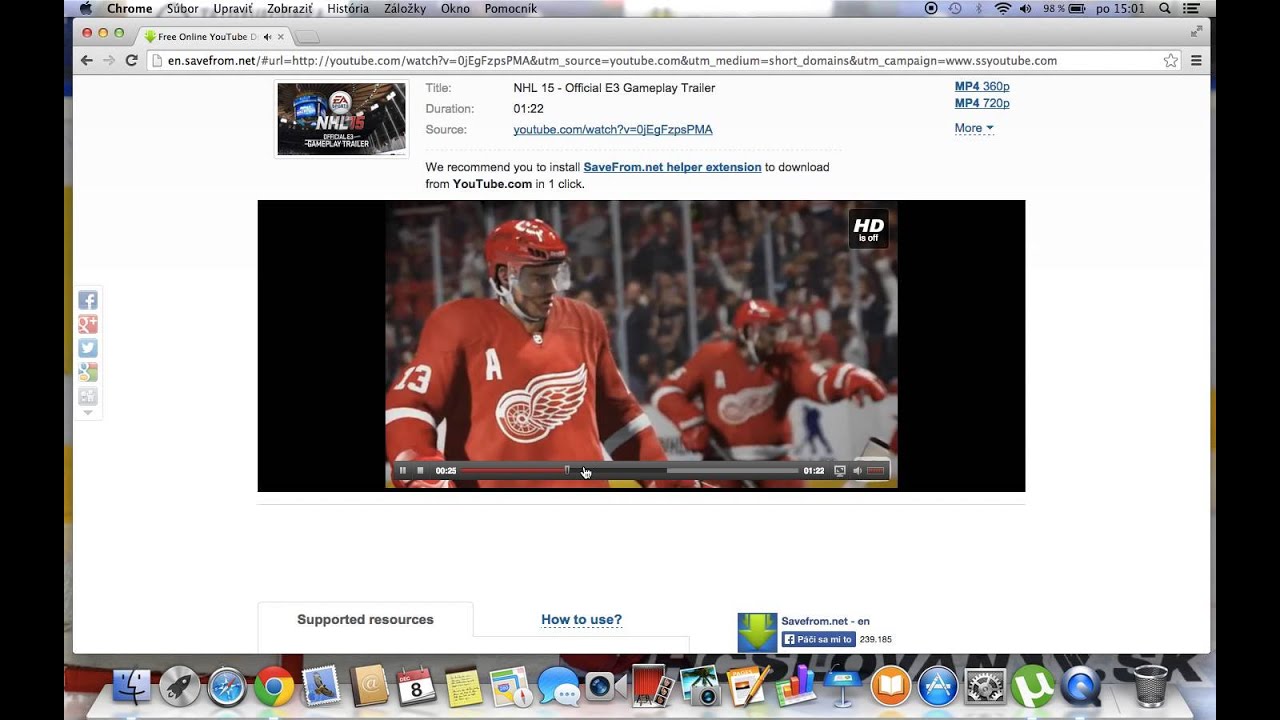The width and height of the screenshot is (1280, 720).
Task: Open the Okno menu
Action: 455,9
